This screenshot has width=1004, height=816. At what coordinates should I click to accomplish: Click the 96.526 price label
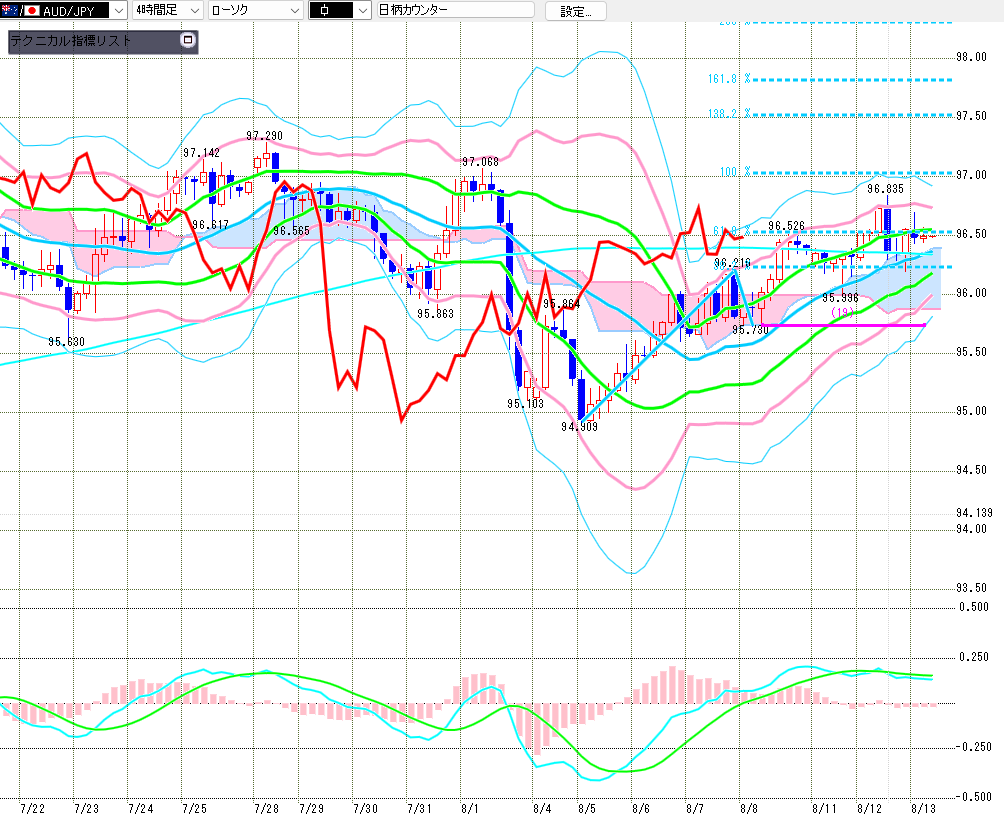point(786,225)
